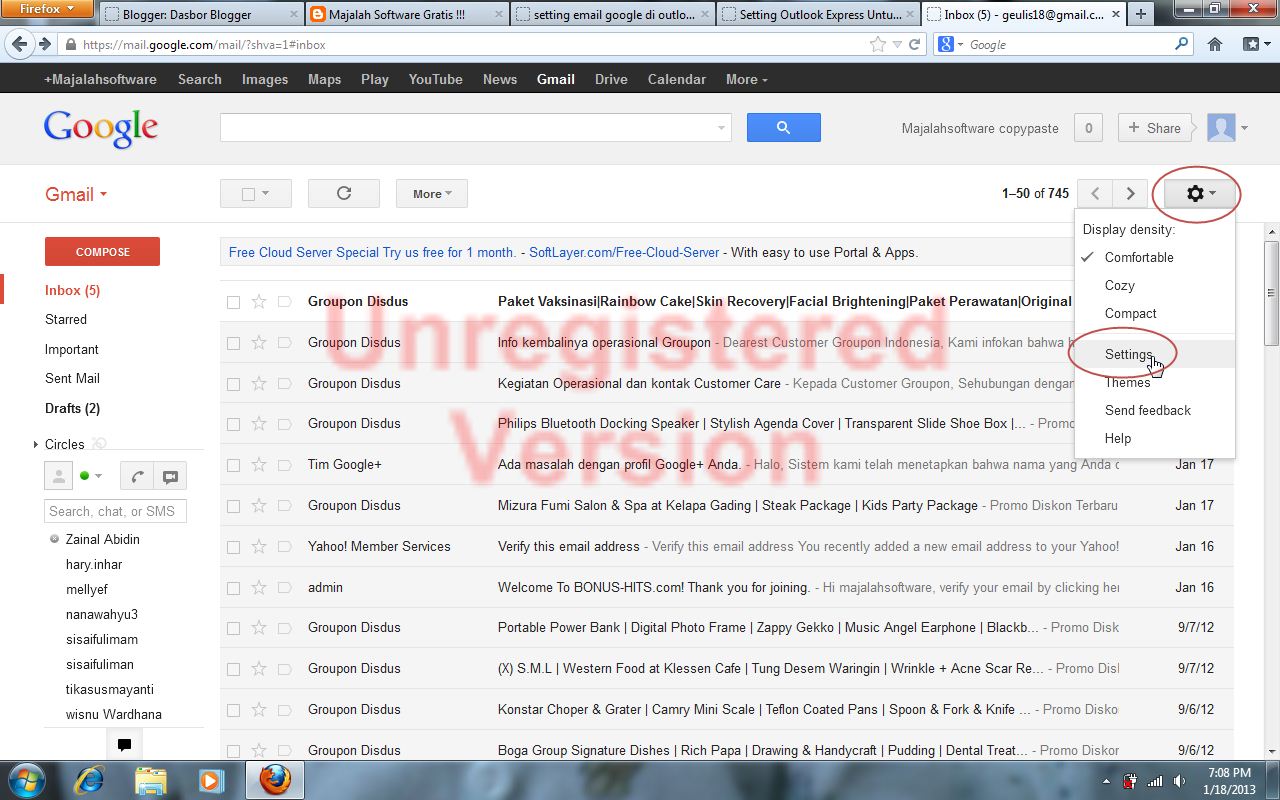
Task: Click the browser forward arrow
Action: click(x=44, y=45)
